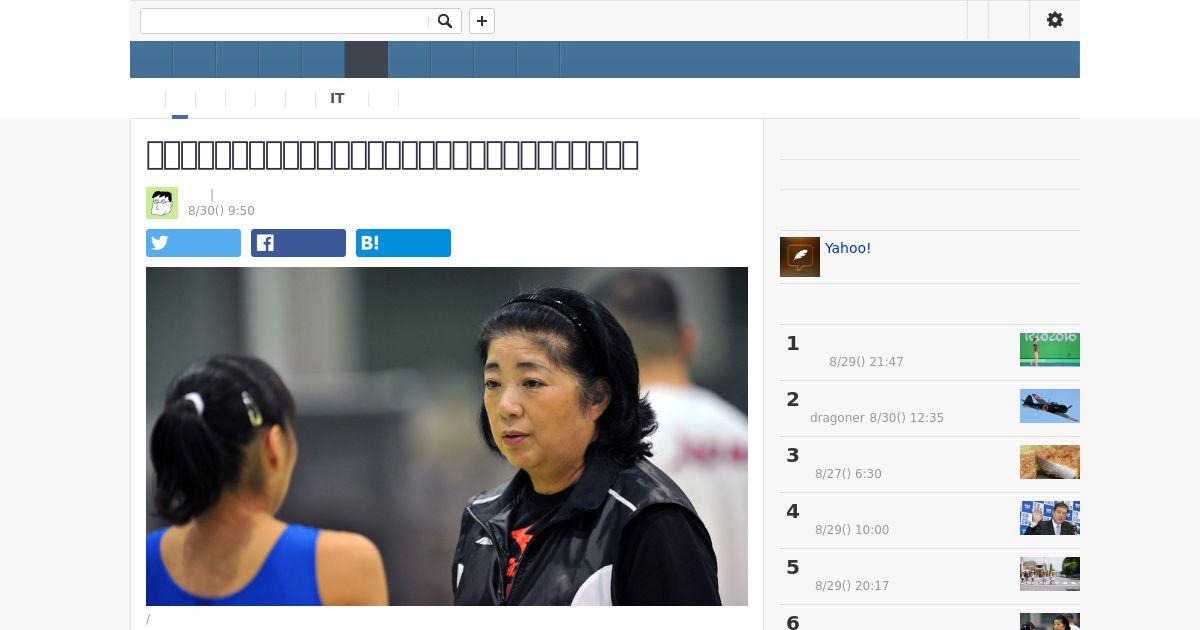Screen dimensions: 1200x630
Task: Click the author's cartoon avatar icon
Action: [162, 203]
